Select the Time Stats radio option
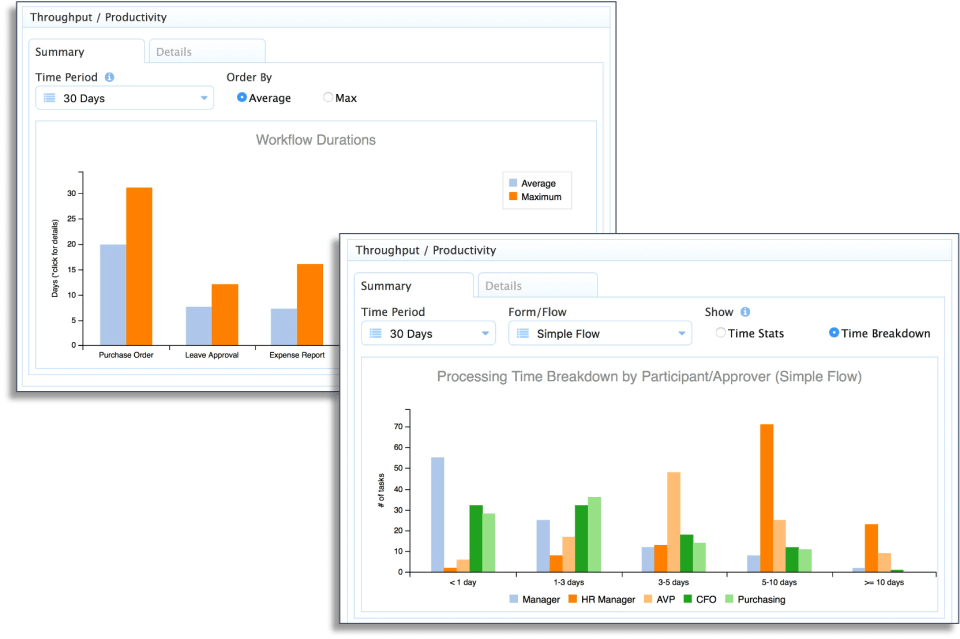960x639 pixels. (x=721, y=332)
